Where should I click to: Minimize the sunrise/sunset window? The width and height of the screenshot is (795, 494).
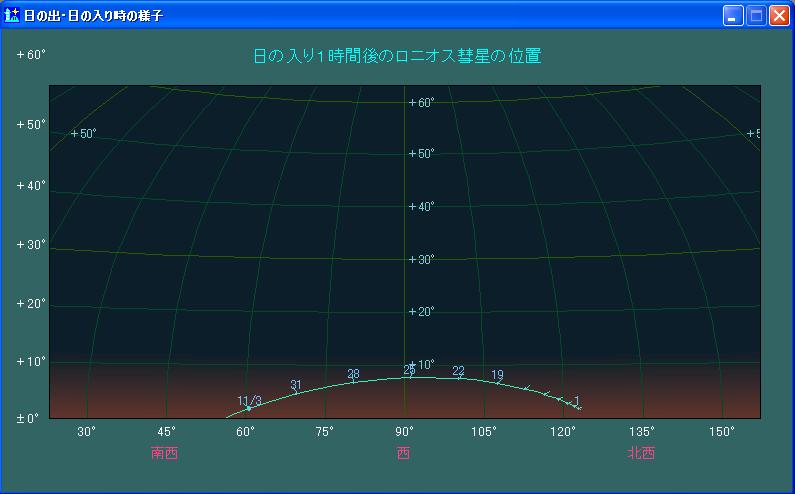point(734,16)
